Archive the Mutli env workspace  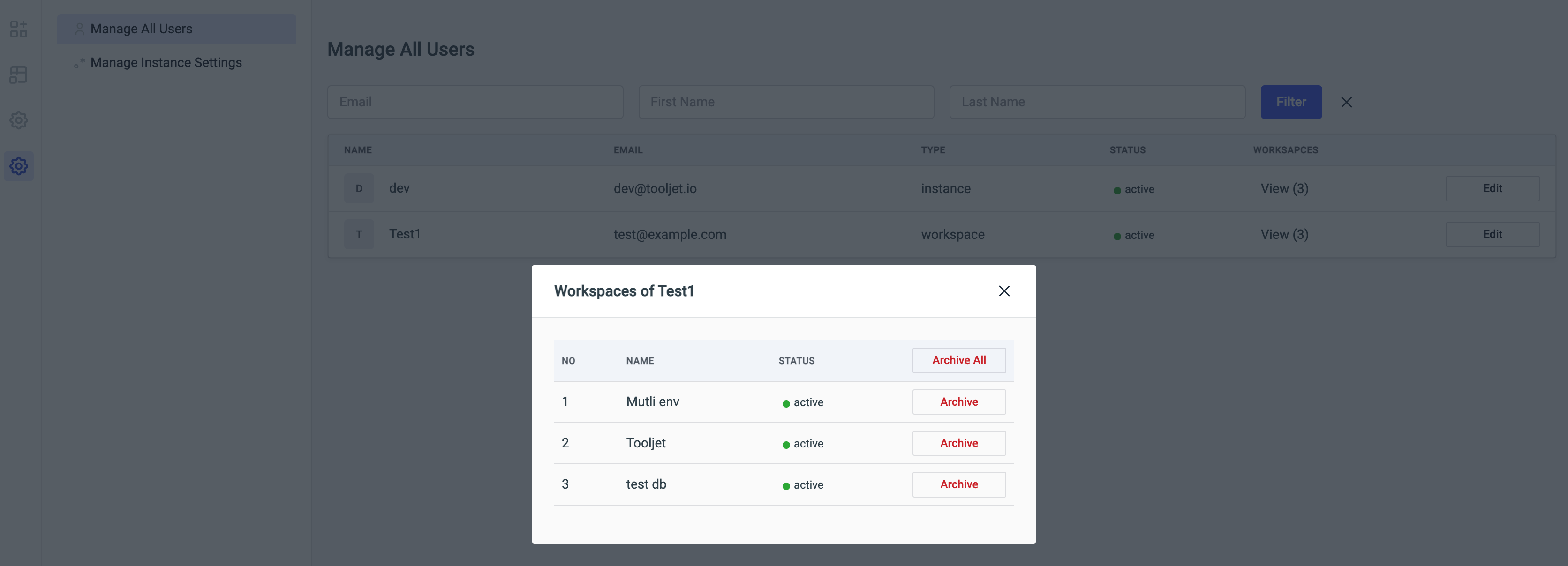coord(958,402)
